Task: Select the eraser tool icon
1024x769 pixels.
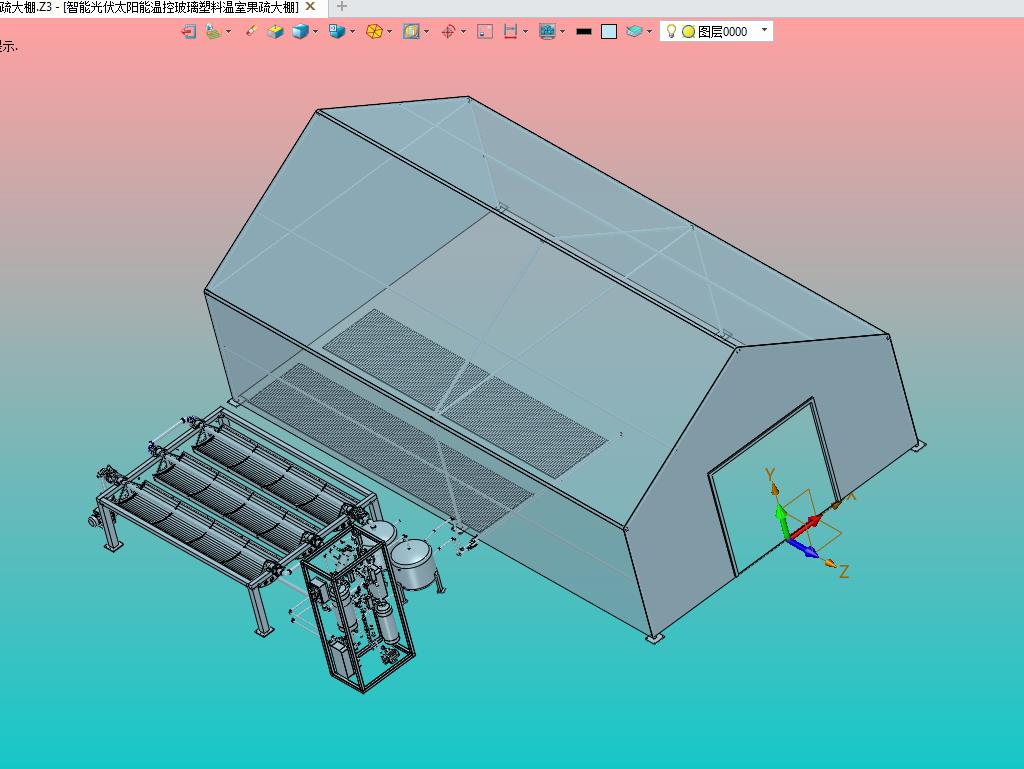Action: click(x=251, y=31)
